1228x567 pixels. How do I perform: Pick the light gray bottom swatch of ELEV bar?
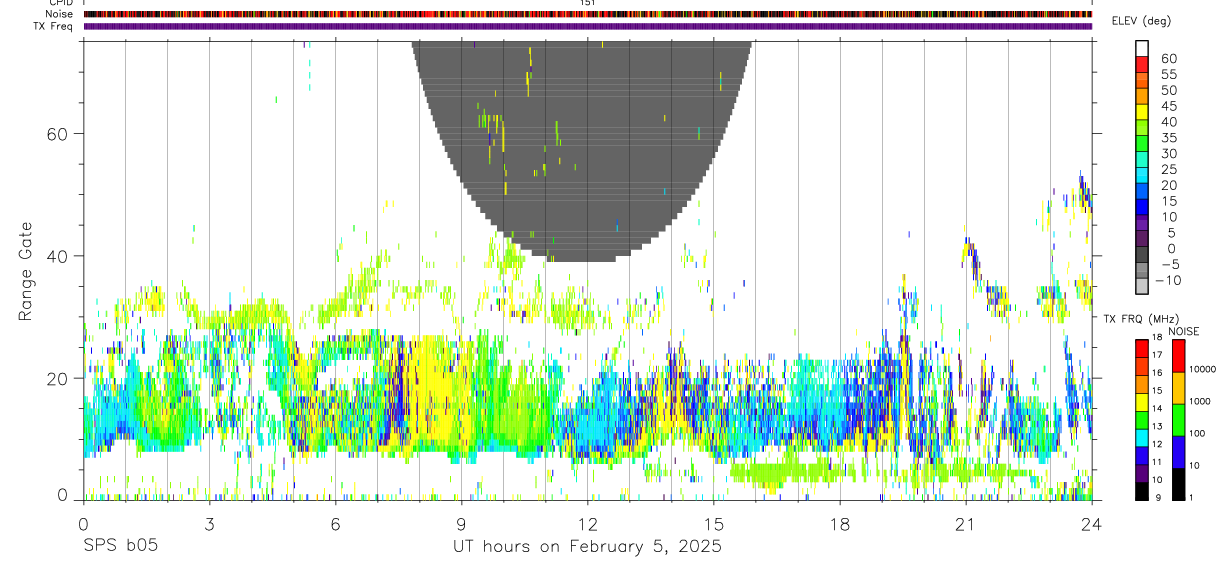pyautogui.click(x=1142, y=285)
